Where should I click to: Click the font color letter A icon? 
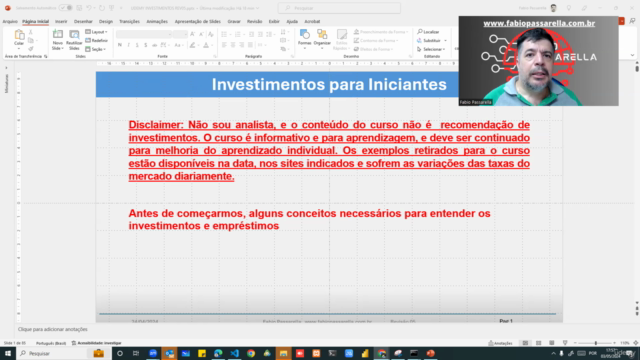[206, 45]
